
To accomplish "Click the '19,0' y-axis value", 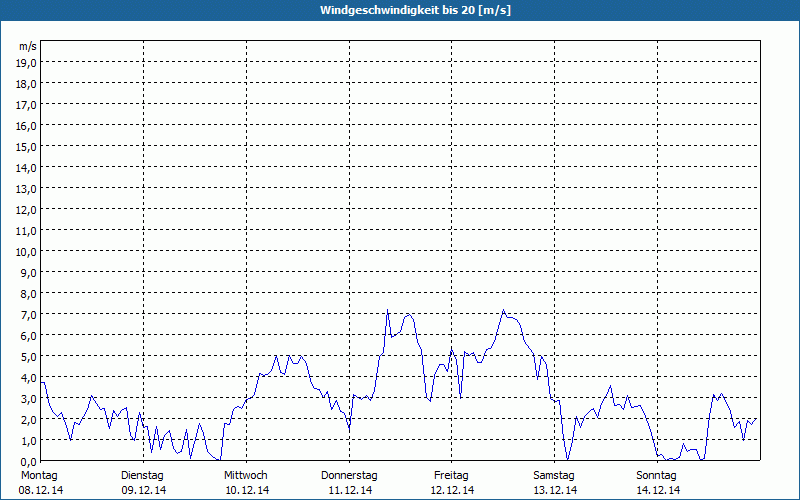I will [x=27, y=63].
